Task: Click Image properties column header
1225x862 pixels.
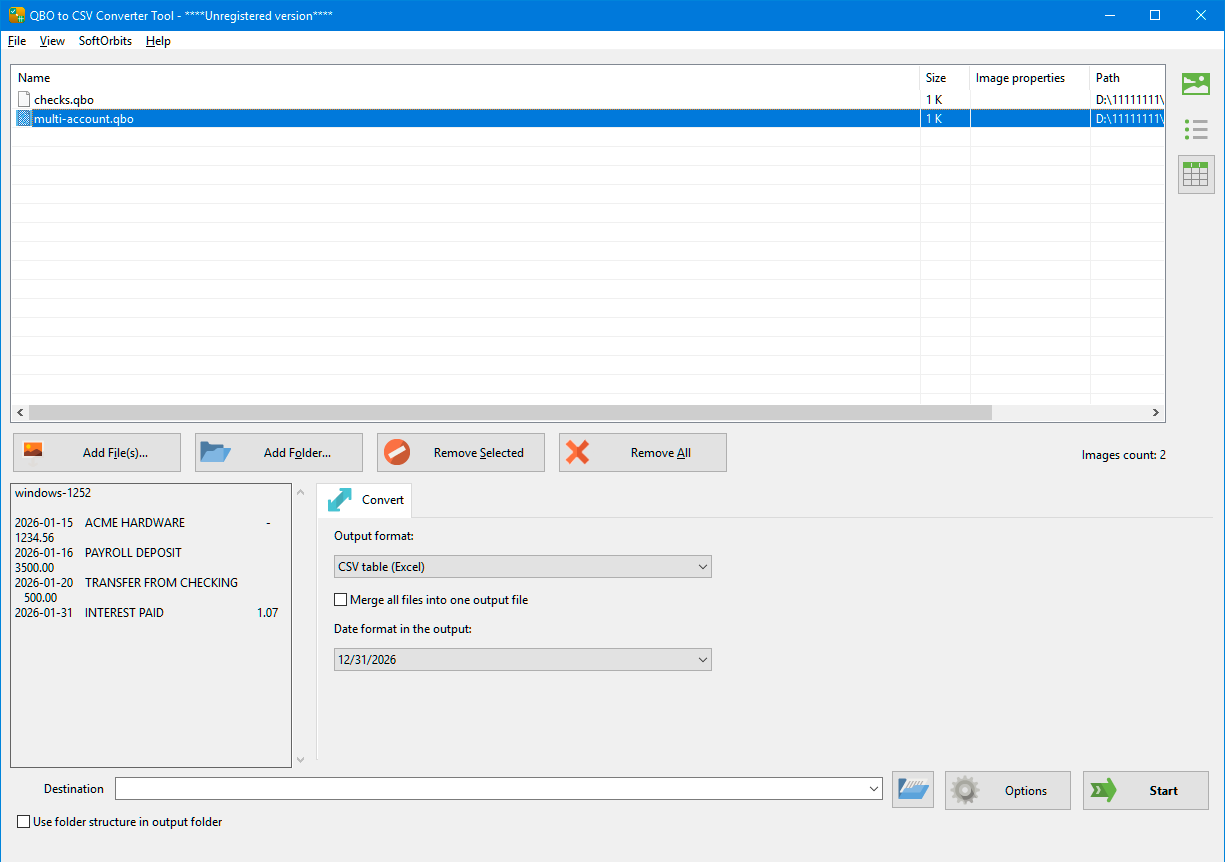Action: pos(1030,78)
